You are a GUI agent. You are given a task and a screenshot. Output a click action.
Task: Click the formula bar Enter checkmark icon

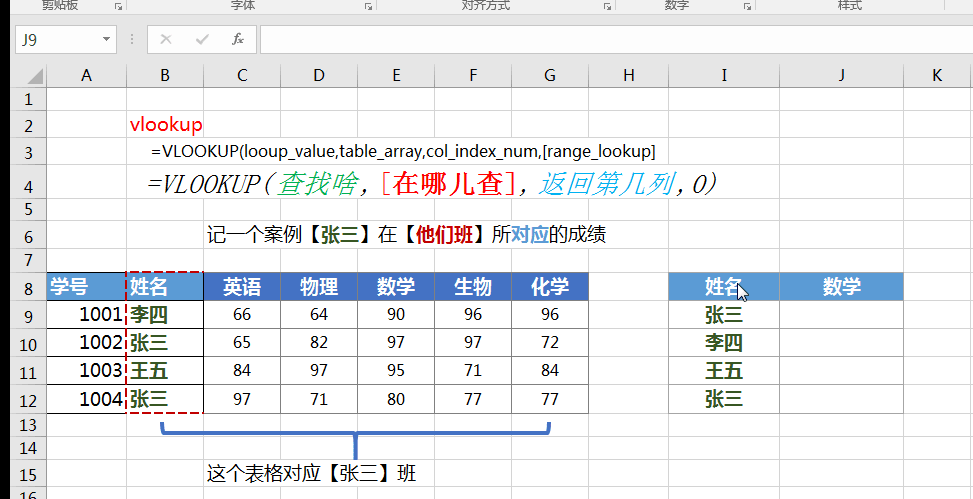(202, 39)
